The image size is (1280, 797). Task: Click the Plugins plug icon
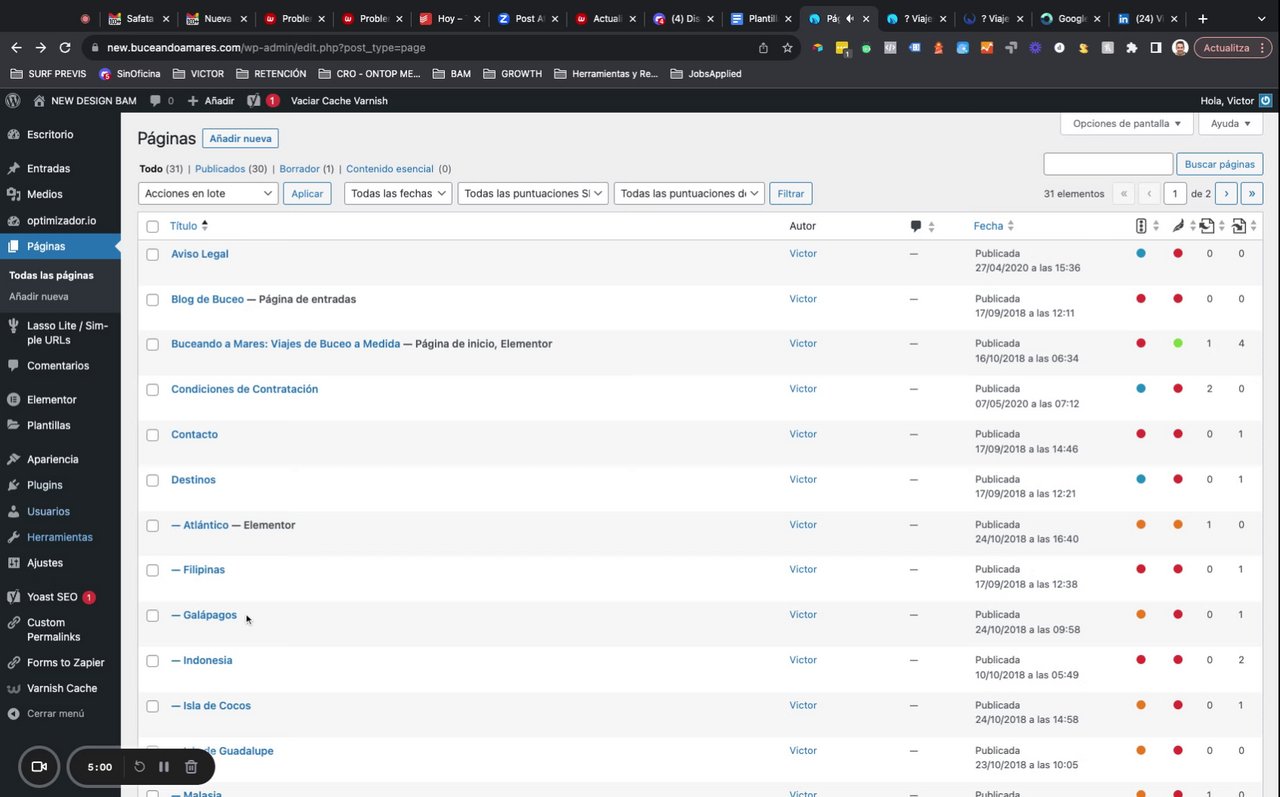tap(13, 486)
